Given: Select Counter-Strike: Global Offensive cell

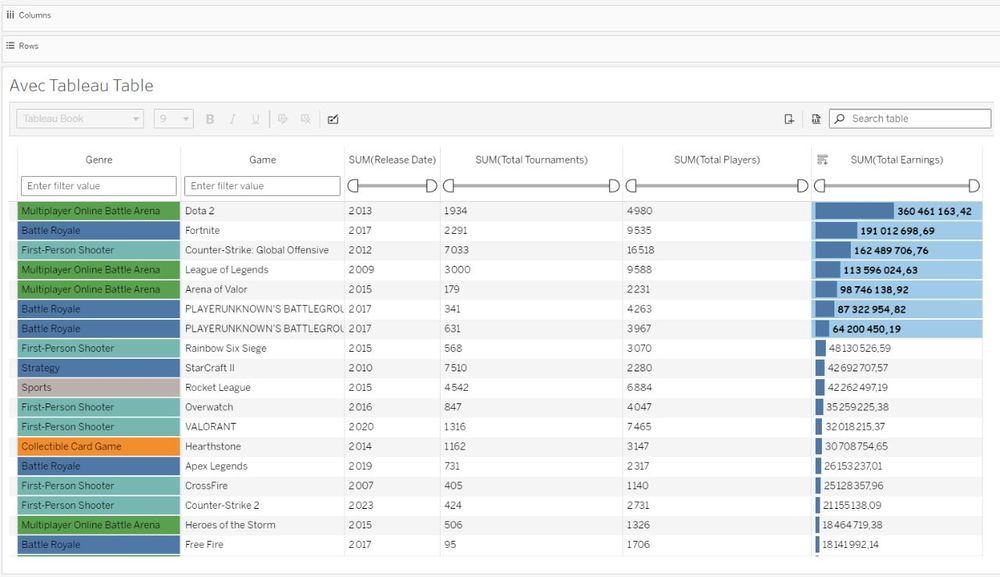Looking at the screenshot, I should tap(263, 251).
